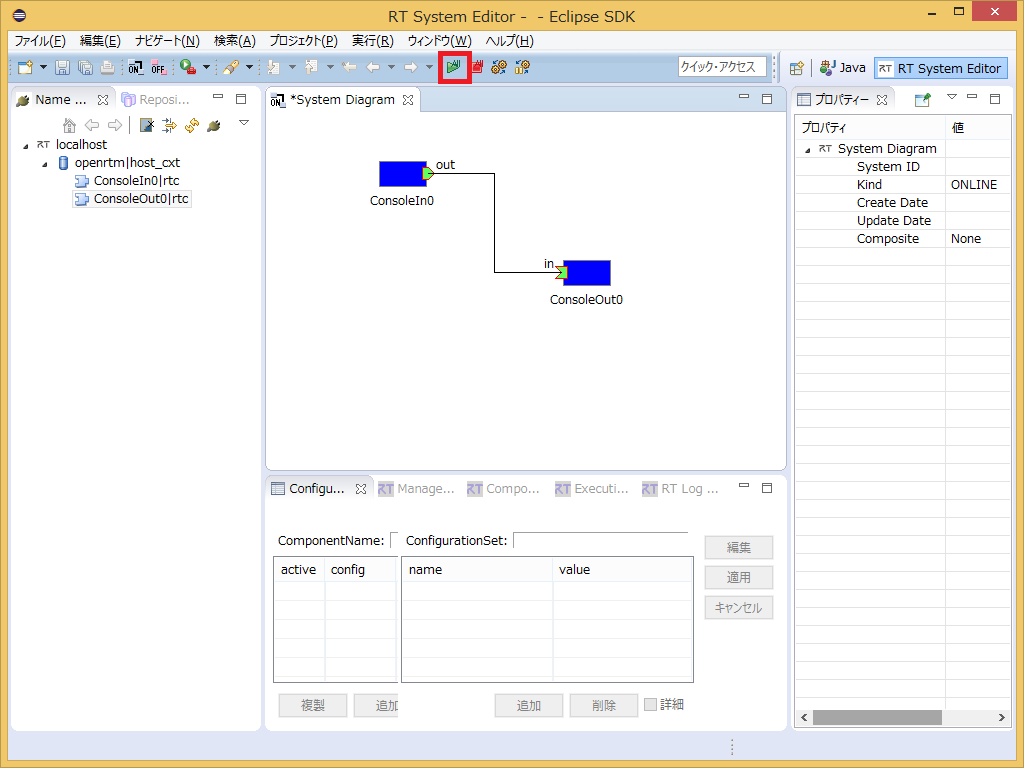
Task: Open dropdown arrow beside Run External Tools
Action: 206,67
